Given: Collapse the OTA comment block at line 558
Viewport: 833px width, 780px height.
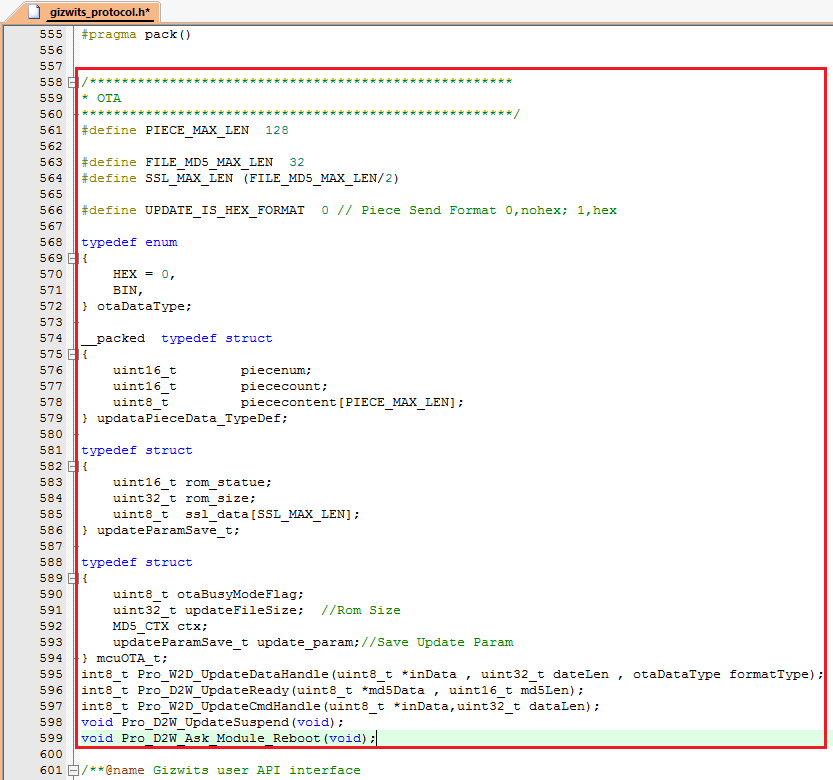Looking at the screenshot, I should pos(72,82).
